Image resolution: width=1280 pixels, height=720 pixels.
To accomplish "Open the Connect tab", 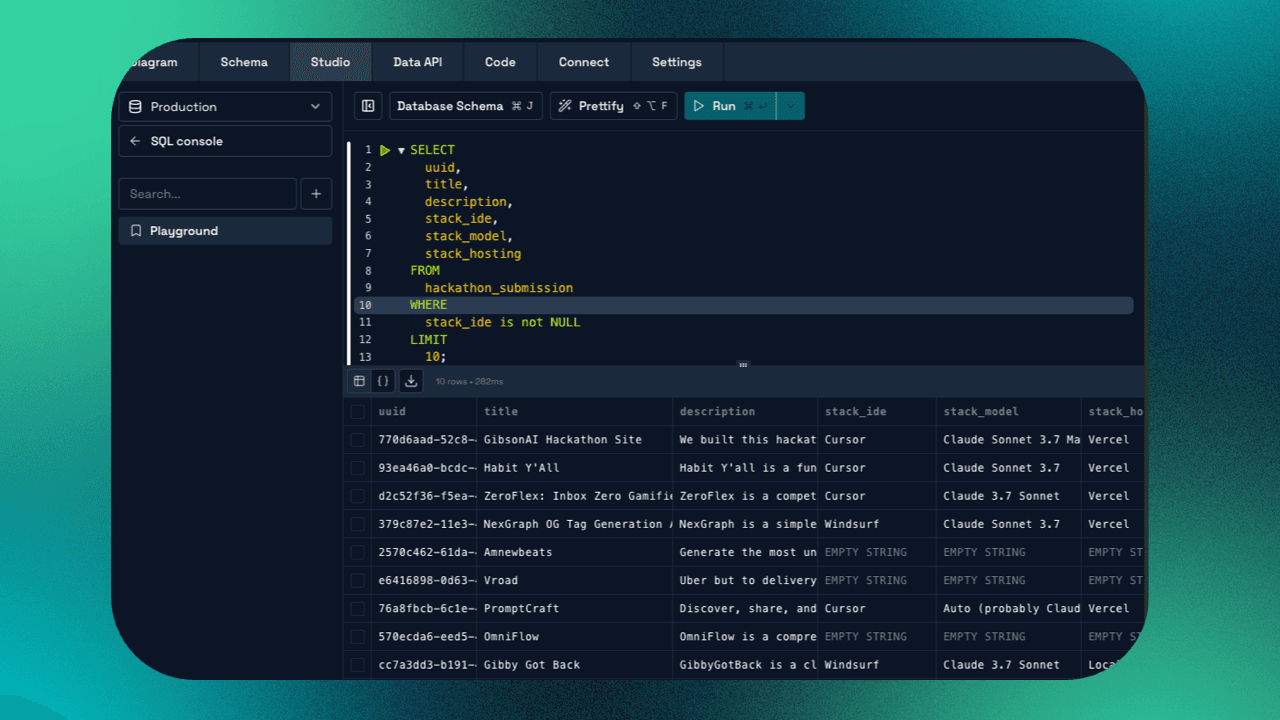I will (x=584, y=62).
